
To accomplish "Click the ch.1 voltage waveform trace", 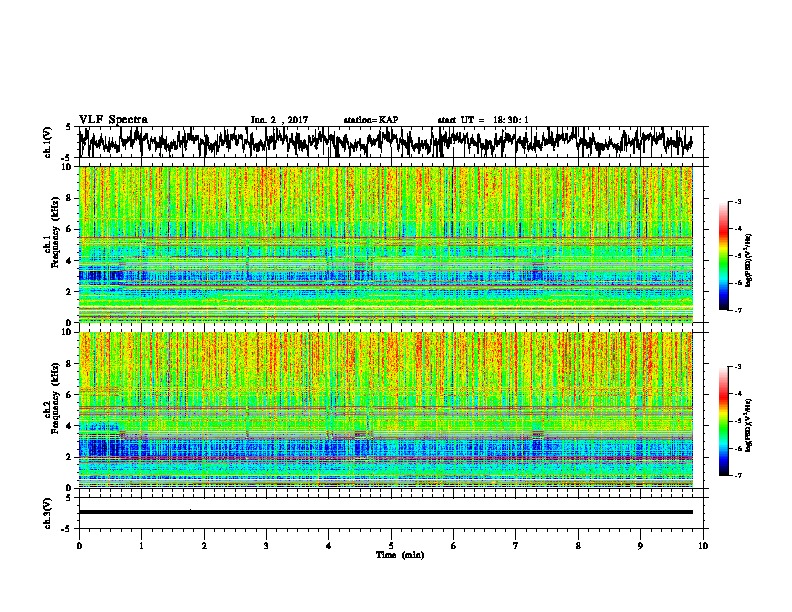I will (385, 141).
